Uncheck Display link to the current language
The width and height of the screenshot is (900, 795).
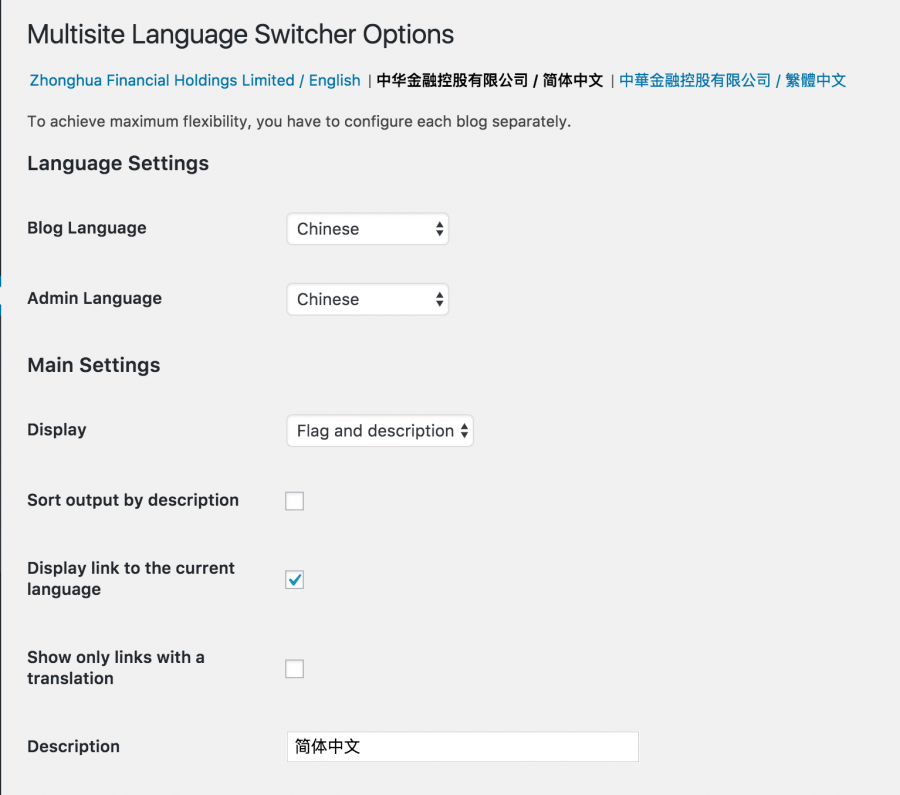tap(295, 580)
